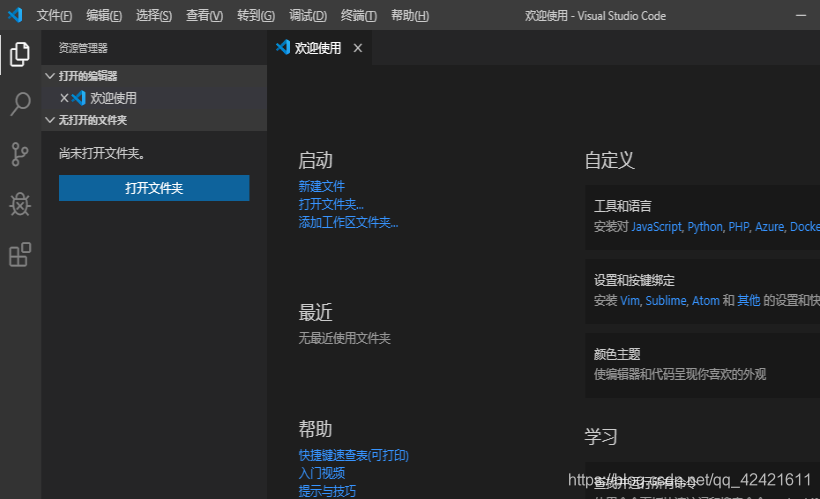Open the 查看(V) menu

[204, 16]
